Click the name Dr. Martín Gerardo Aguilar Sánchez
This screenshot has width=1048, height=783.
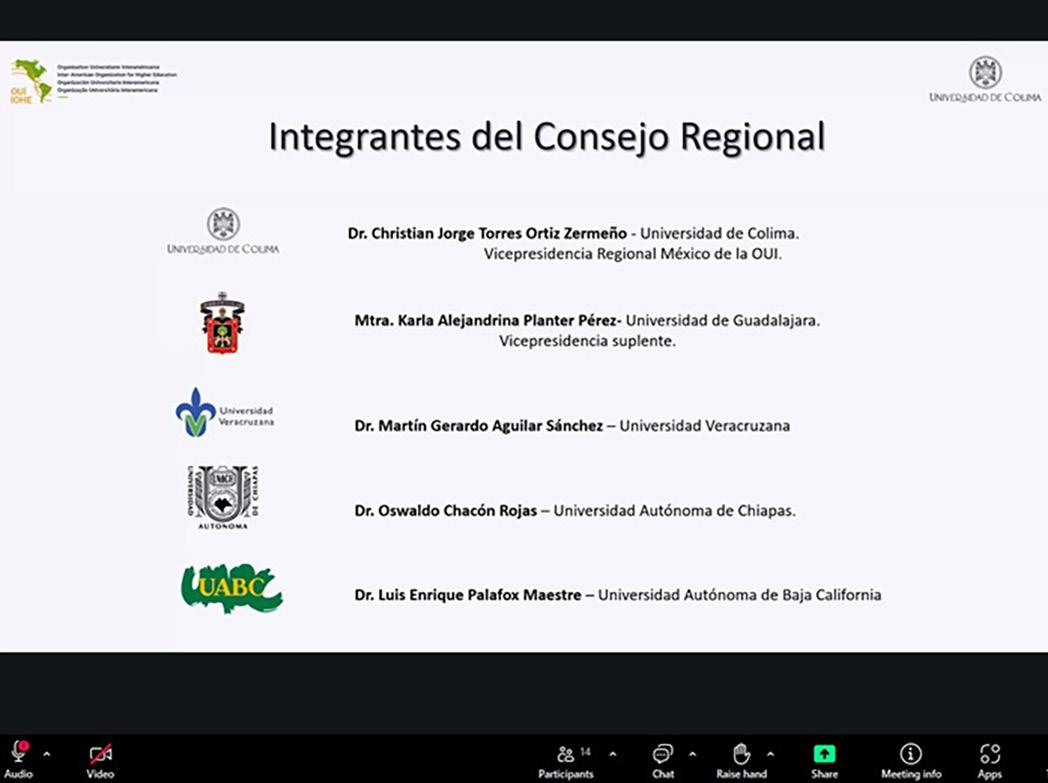pos(479,426)
